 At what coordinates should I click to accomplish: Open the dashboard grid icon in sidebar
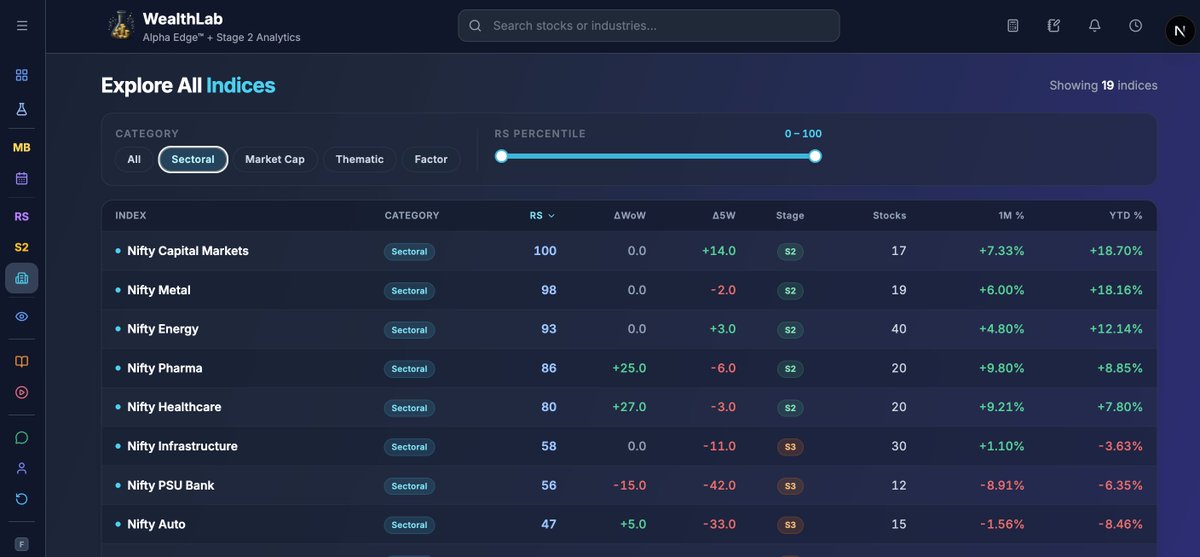(22, 75)
